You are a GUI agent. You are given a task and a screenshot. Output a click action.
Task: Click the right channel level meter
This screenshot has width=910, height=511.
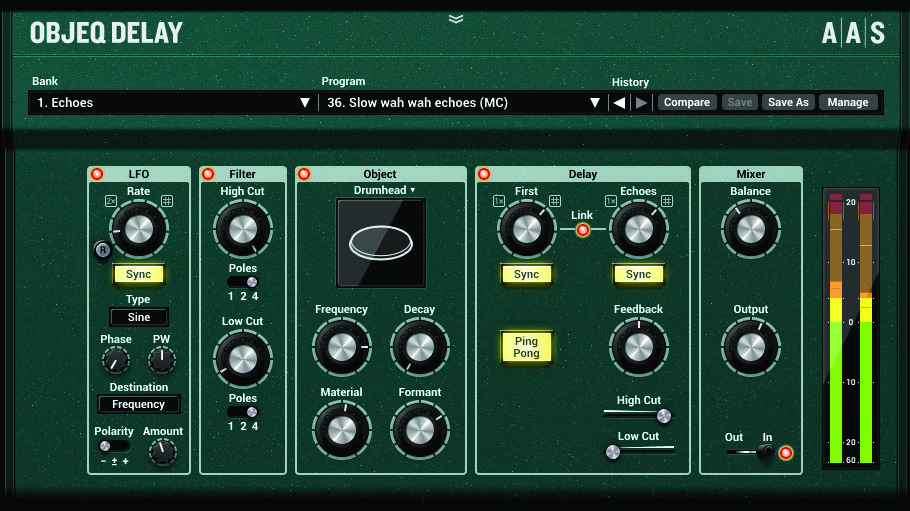[x=866, y=328]
